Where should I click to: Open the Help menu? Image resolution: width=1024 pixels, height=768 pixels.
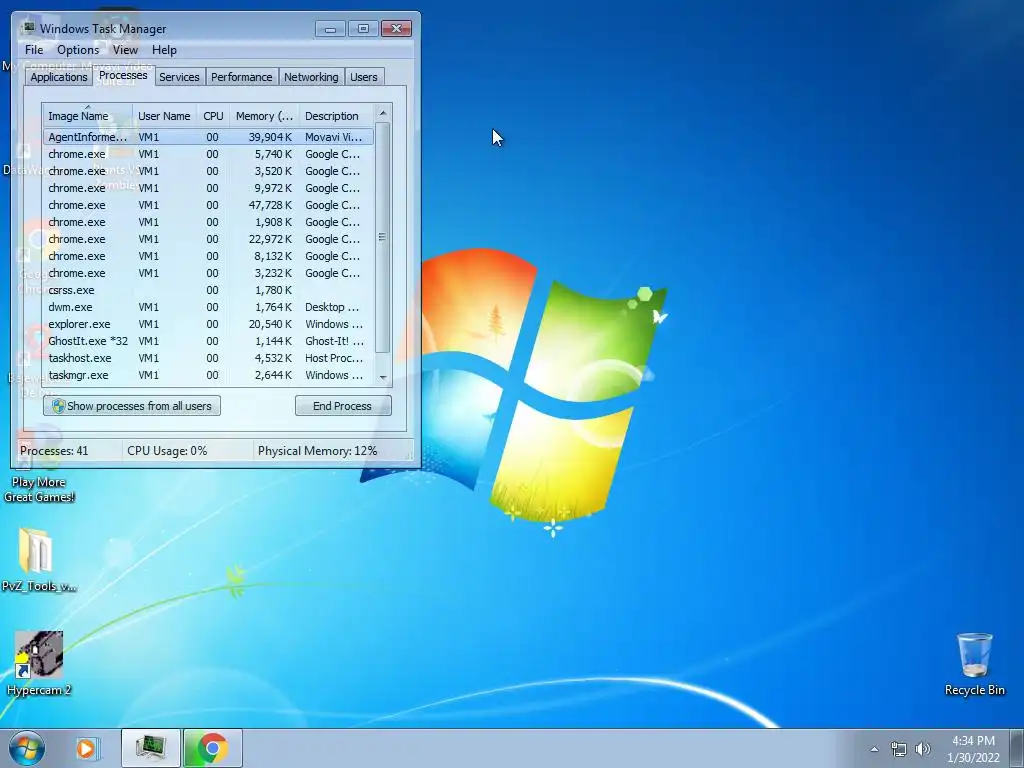164,50
